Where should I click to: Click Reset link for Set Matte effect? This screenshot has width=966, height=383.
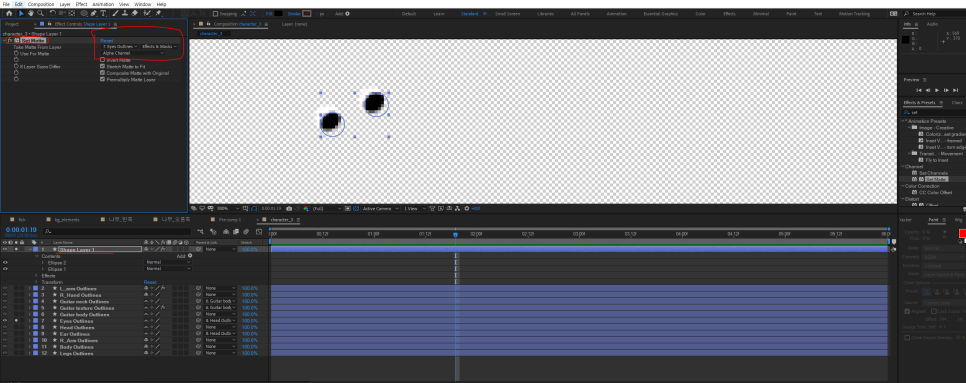[x=107, y=40]
